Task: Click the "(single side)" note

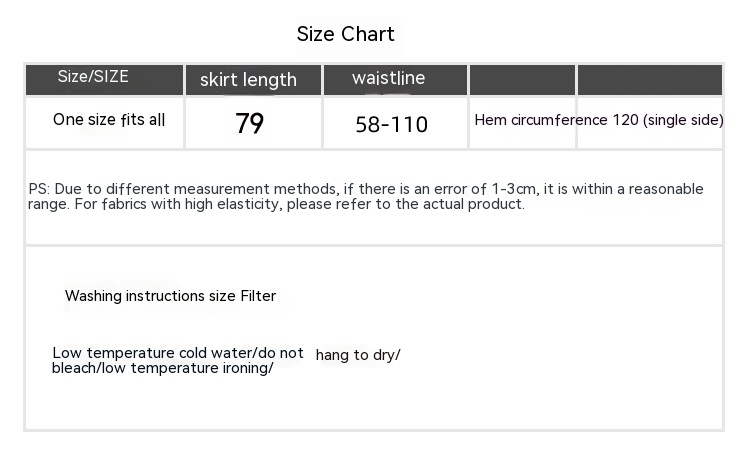Action: pos(683,120)
